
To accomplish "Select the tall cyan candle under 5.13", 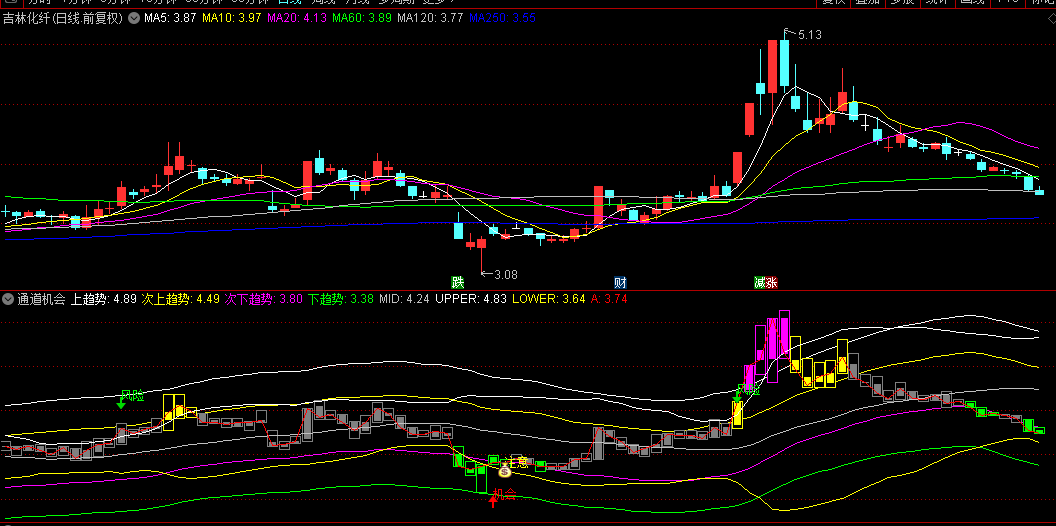I will point(784,63).
